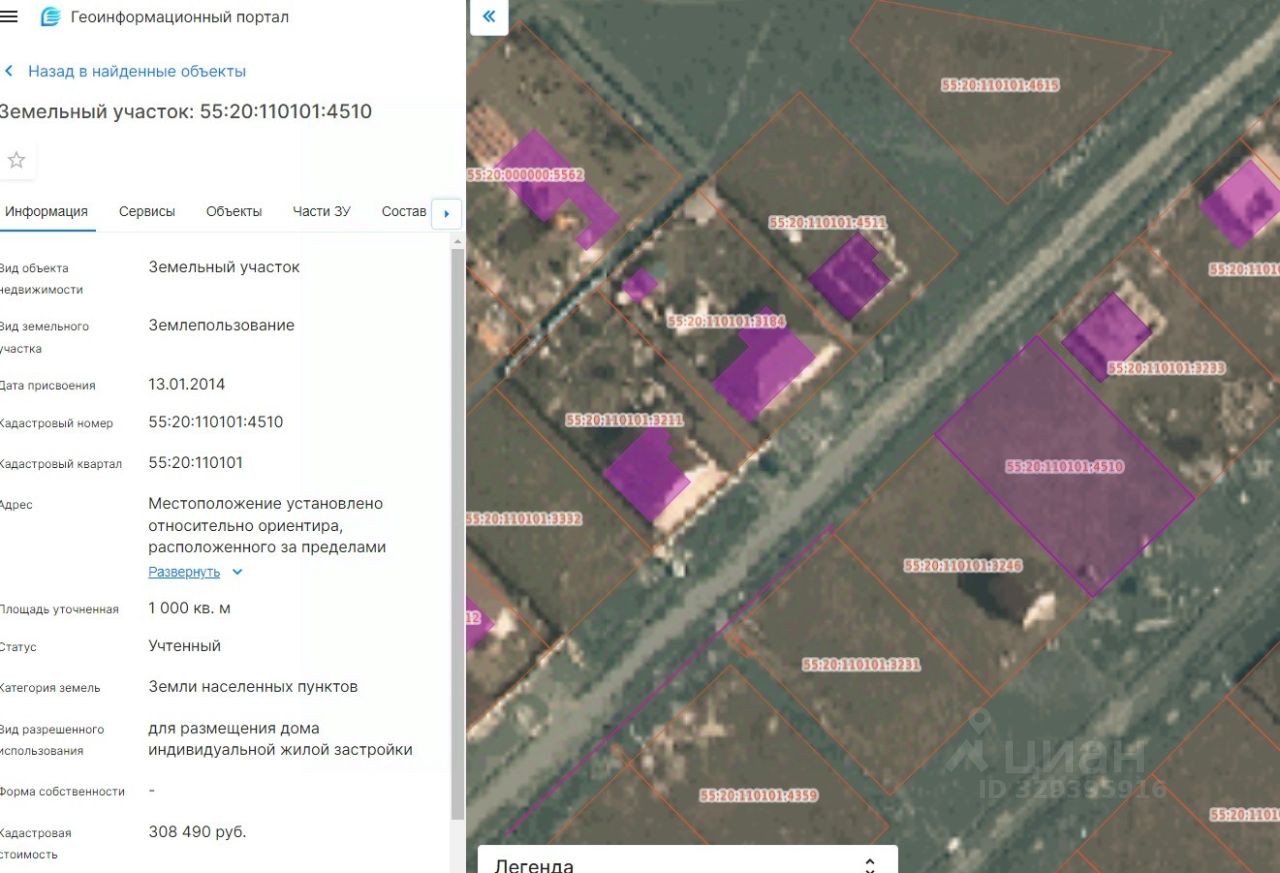Switch to the 'Объекты' tab
Image resolution: width=1280 pixels, height=873 pixels.
pos(234,211)
